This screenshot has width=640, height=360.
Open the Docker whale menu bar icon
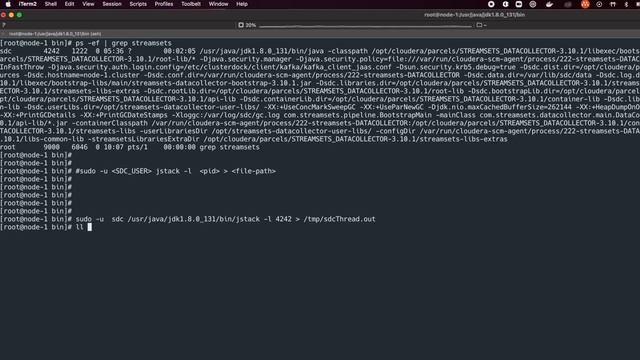[549, 4]
